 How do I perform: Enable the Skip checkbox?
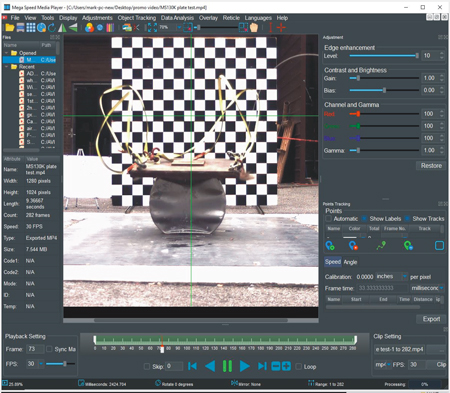click(147, 366)
